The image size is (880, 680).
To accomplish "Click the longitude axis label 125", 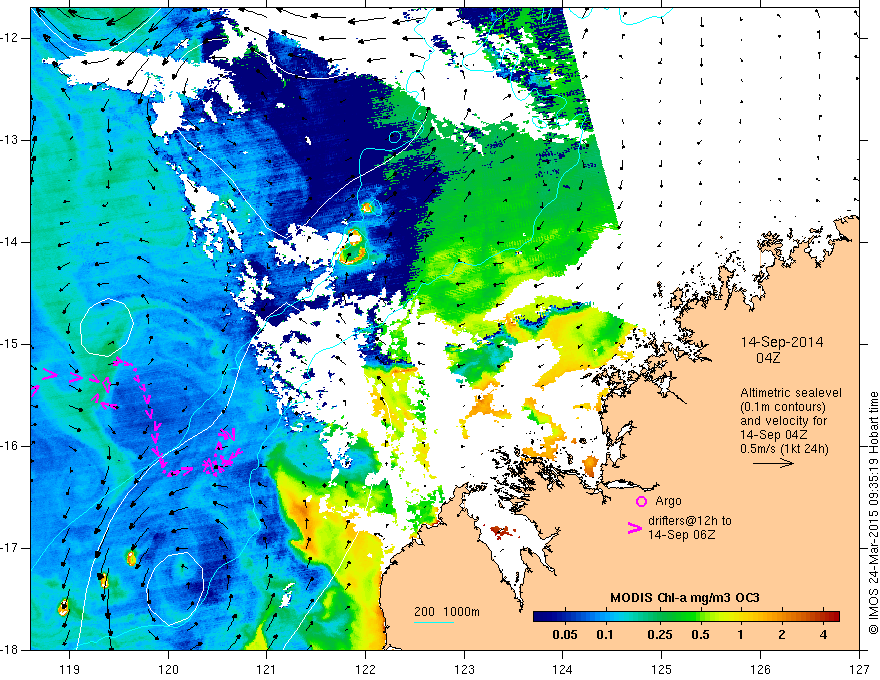I will tap(662, 669).
